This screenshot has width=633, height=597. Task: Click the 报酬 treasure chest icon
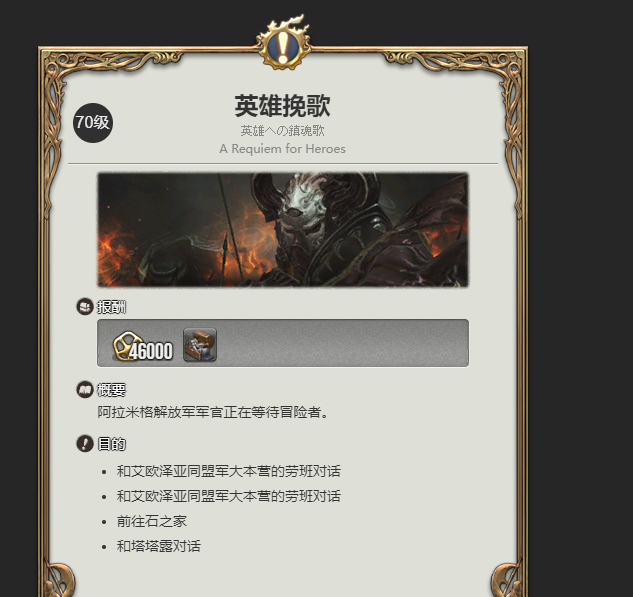point(85,306)
